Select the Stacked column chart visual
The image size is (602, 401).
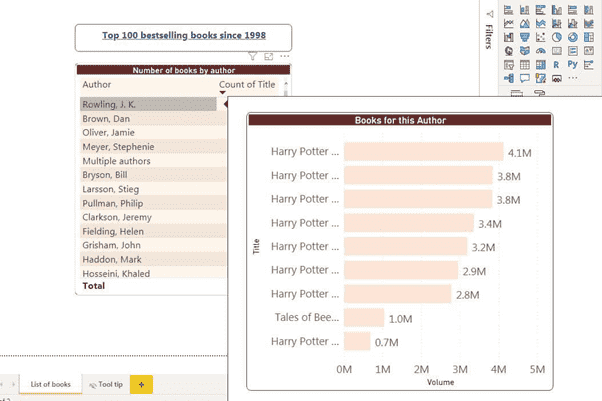pyautogui.click(x=524, y=10)
